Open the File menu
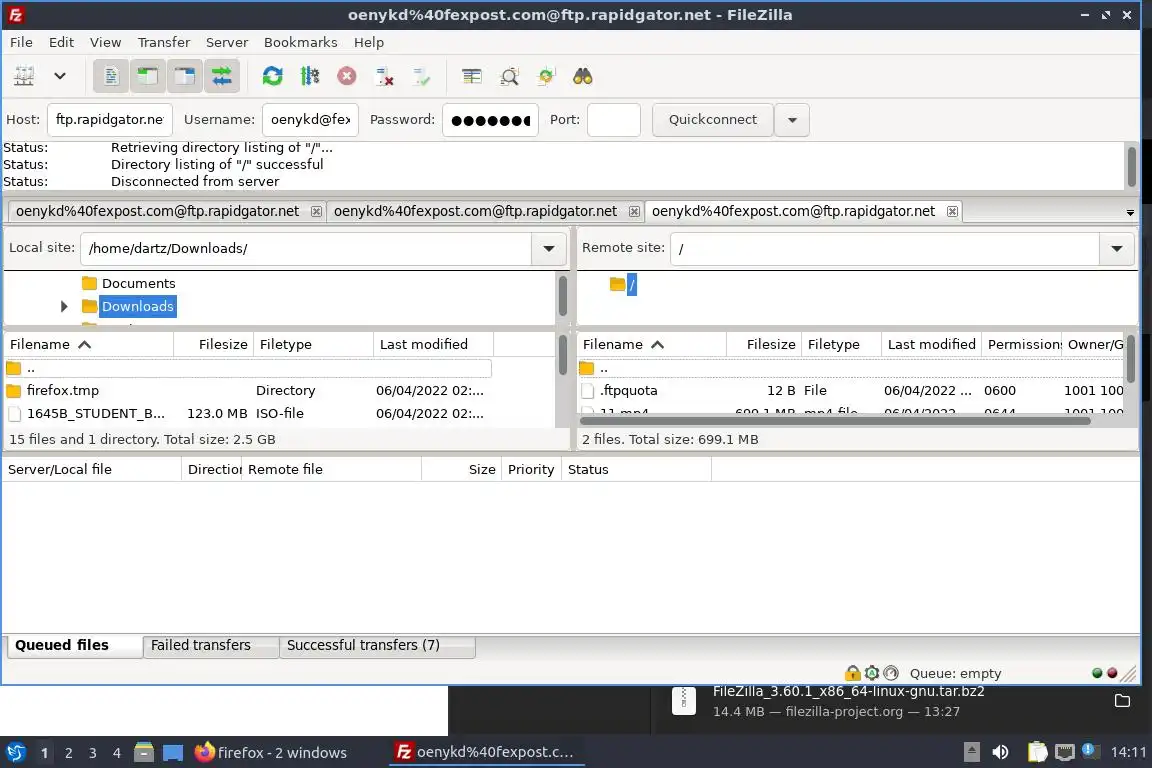 [21, 43]
